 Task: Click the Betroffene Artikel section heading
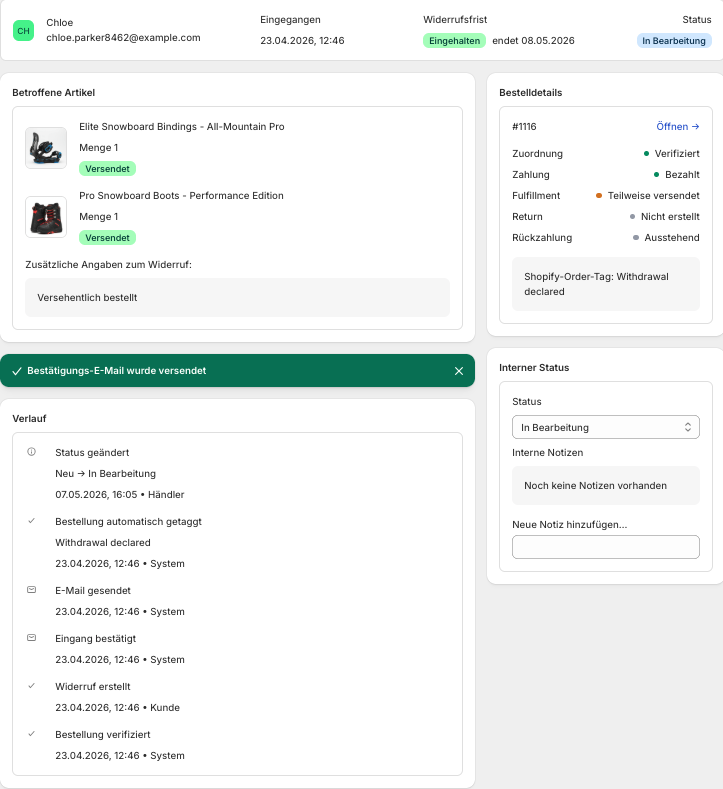53,93
